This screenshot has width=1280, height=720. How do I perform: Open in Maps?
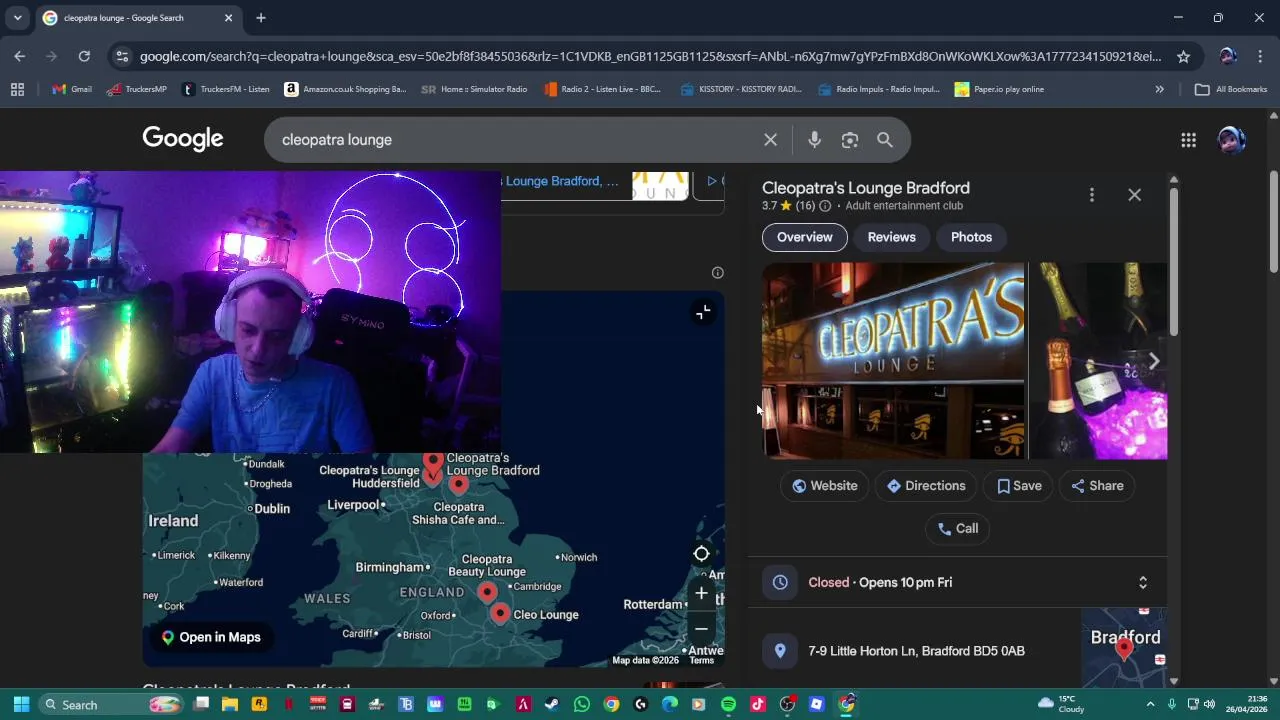[211, 637]
